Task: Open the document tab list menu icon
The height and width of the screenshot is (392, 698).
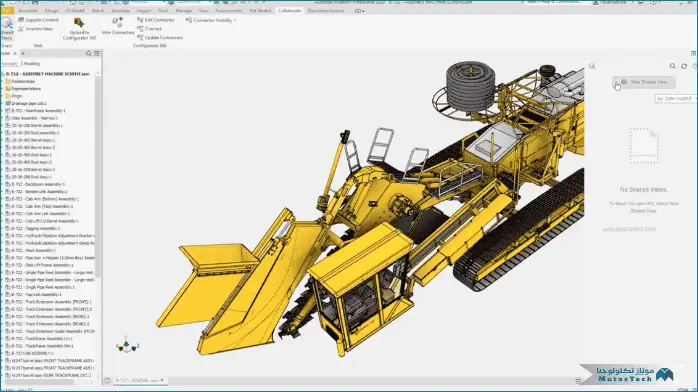Action: pyautogui.click(x=578, y=381)
